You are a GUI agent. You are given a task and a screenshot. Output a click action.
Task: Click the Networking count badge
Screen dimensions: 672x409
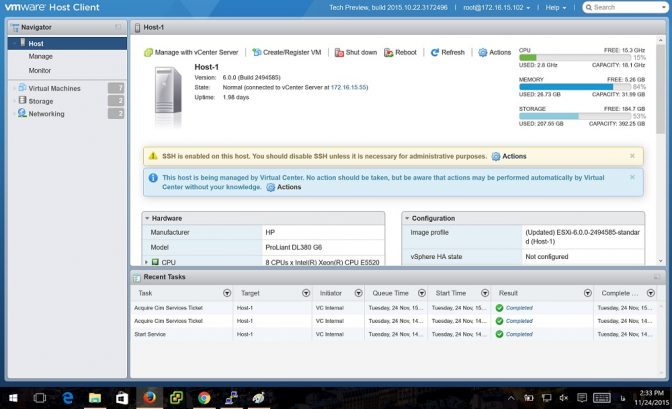click(x=116, y=114)
